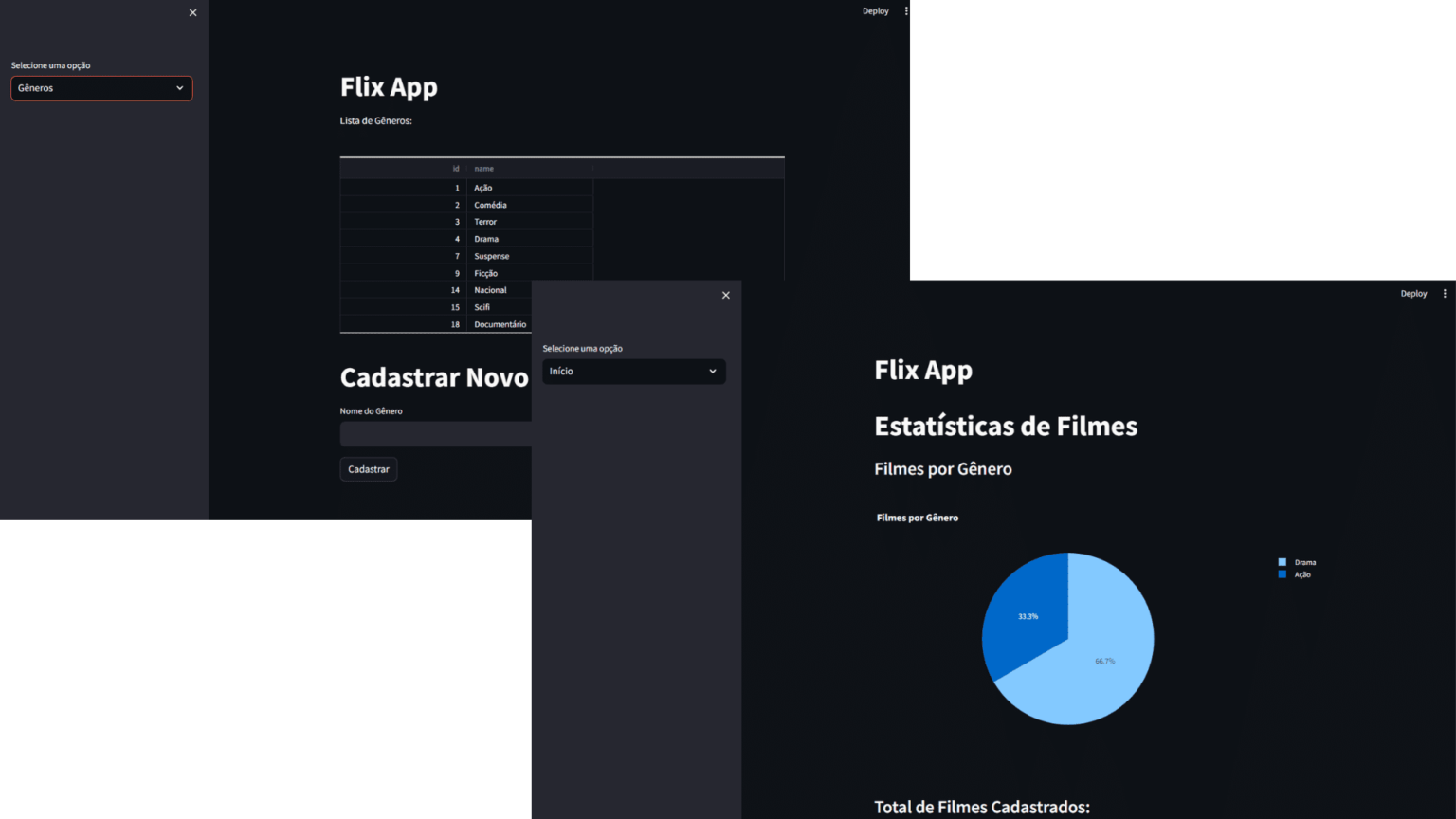Focus the Nome do Gênero text field

pyautogui.click(x=435, y=434)
